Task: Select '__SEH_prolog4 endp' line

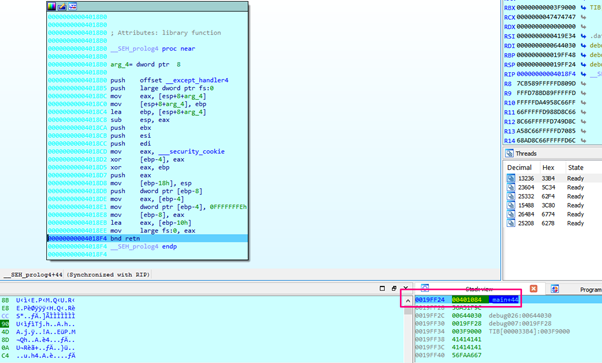Action: click(144, 247)
